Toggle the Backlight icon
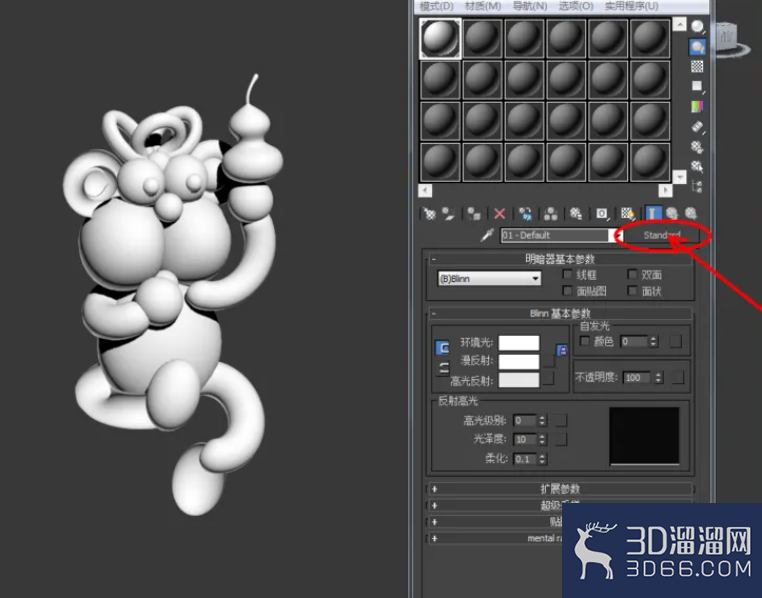Viewport: 762px width, 598px height. point(697,47)
